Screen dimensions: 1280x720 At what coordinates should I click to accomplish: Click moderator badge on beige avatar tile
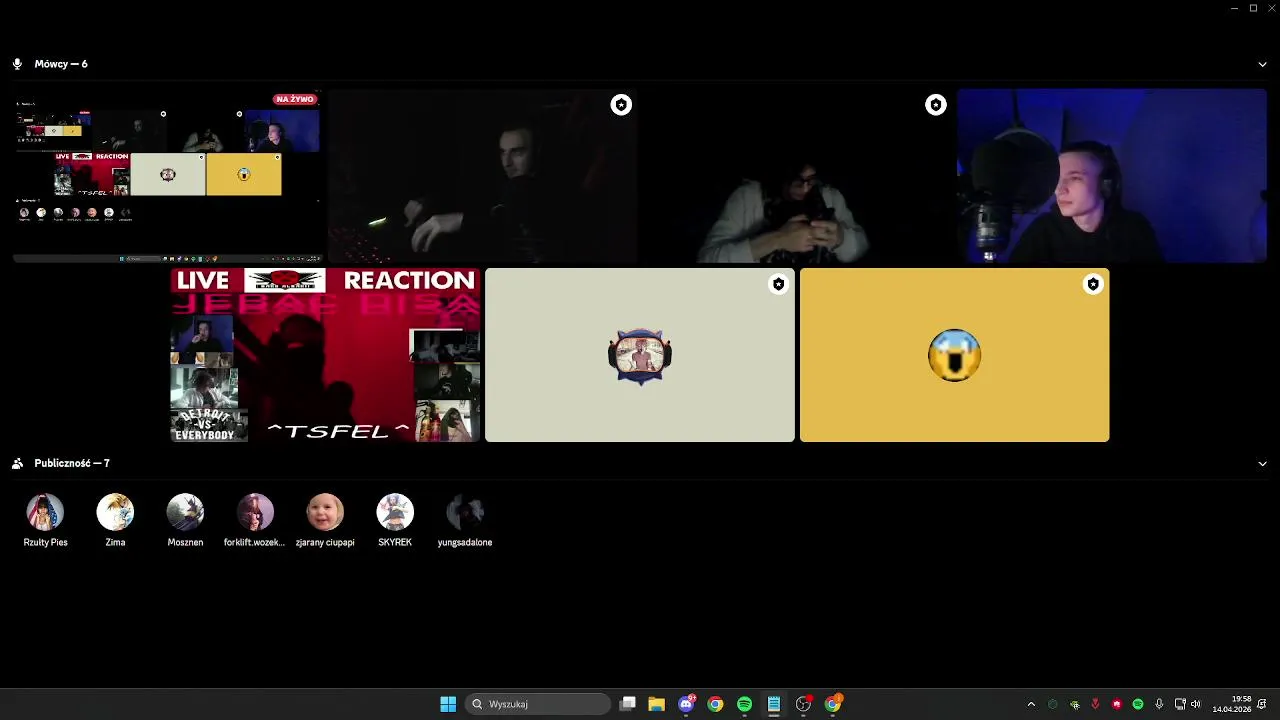coord(778,285)
